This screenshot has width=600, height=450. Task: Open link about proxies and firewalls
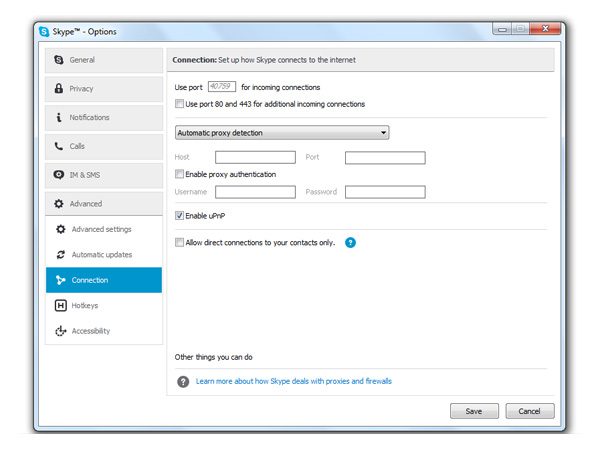click(x=293, y=381)
